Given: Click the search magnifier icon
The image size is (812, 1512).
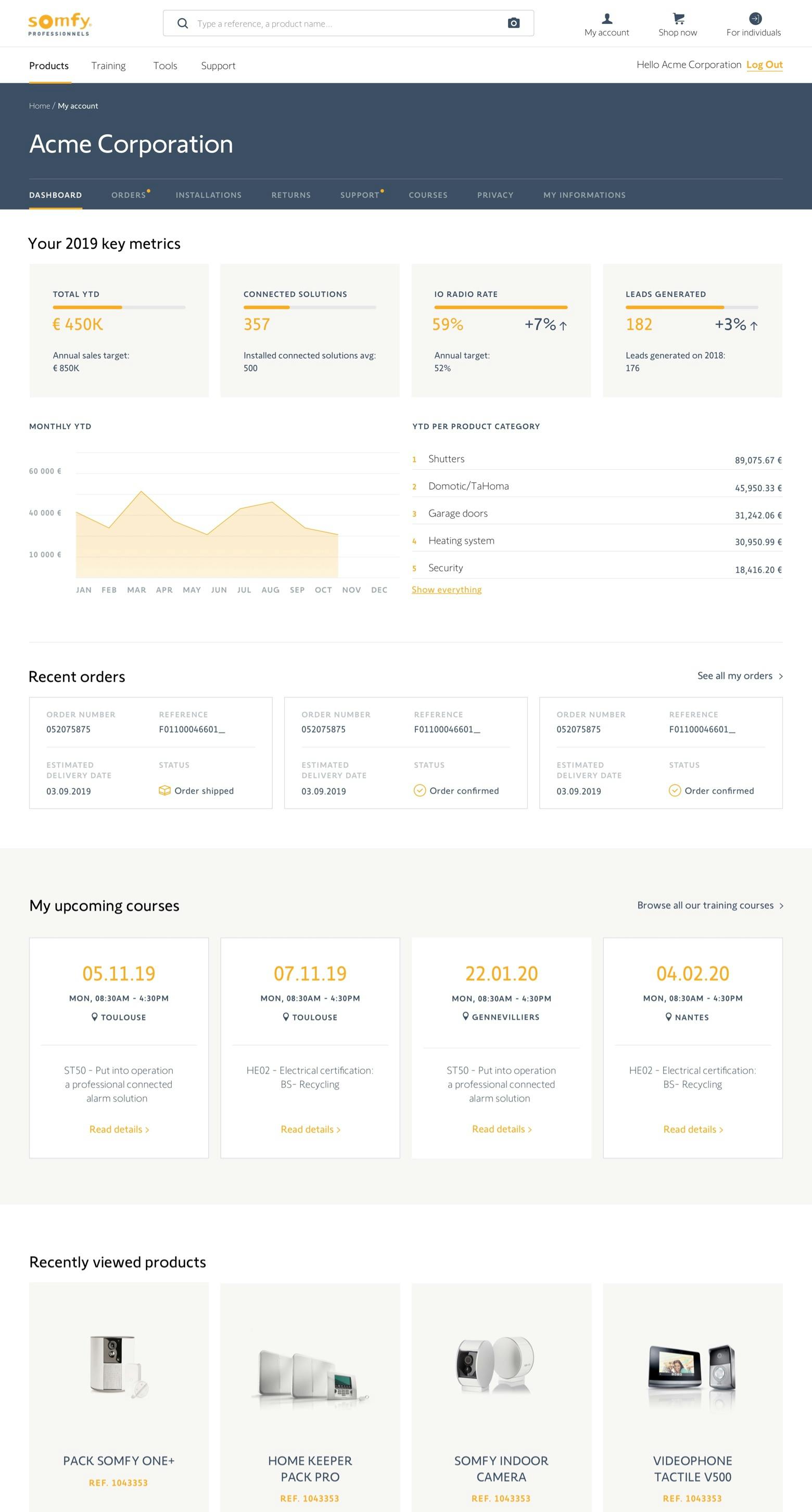Looking at the screenshot, I should 183,23.
